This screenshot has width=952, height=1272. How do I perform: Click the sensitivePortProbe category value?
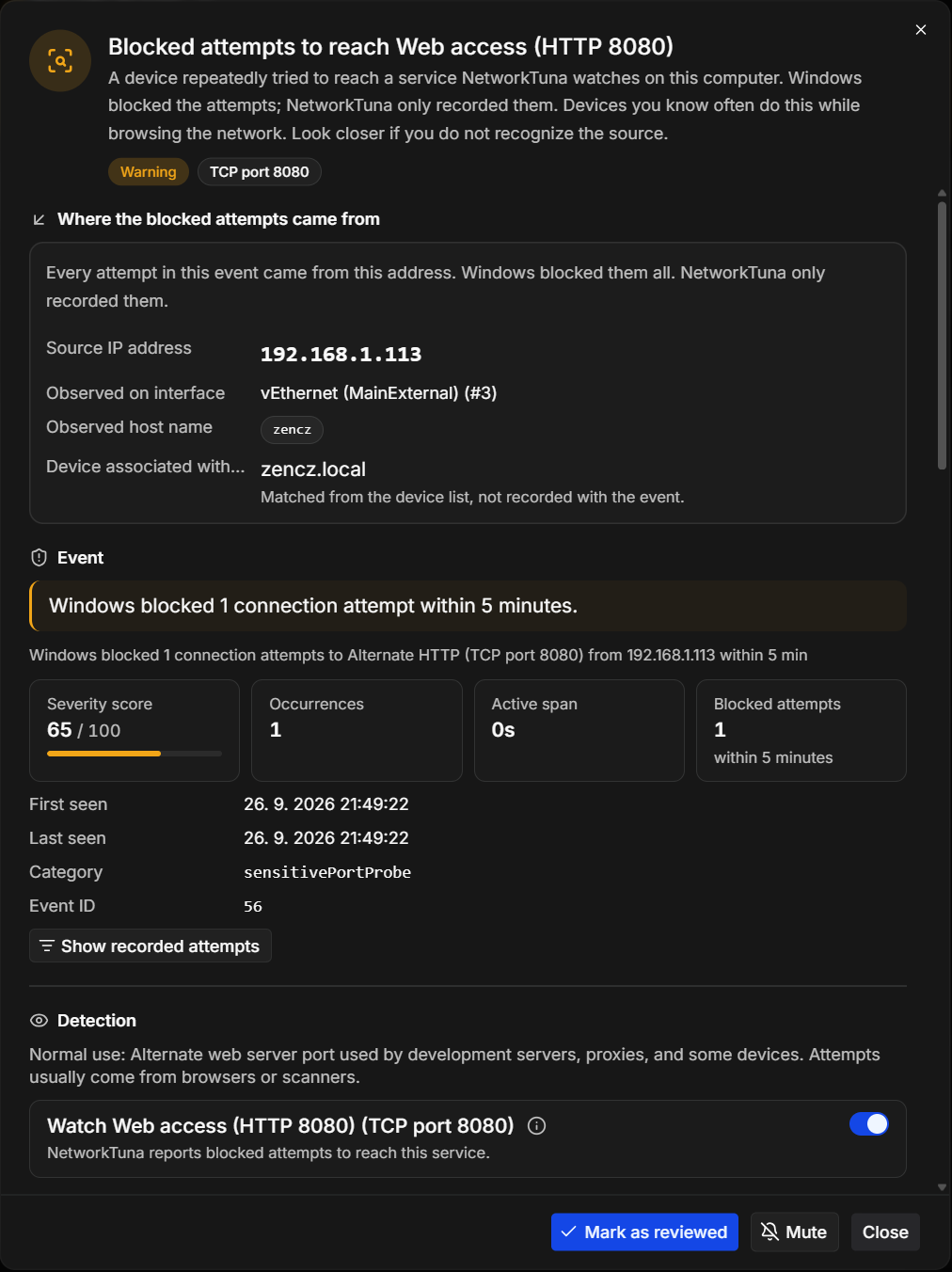click(x=327, y=872)
